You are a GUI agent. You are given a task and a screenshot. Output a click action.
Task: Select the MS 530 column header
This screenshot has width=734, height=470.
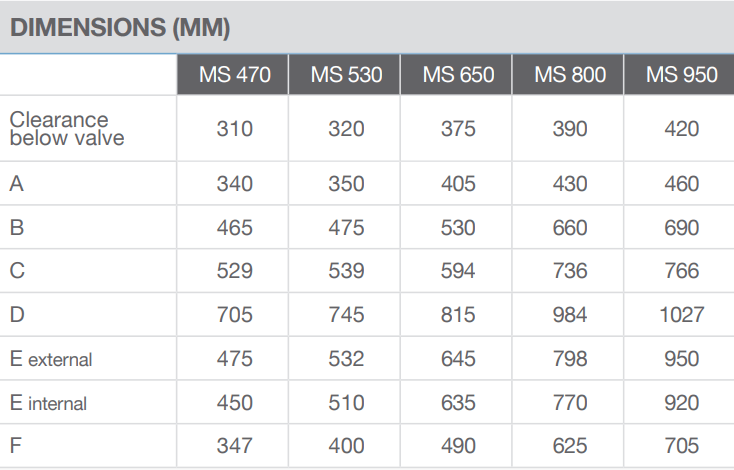(346, 76)
